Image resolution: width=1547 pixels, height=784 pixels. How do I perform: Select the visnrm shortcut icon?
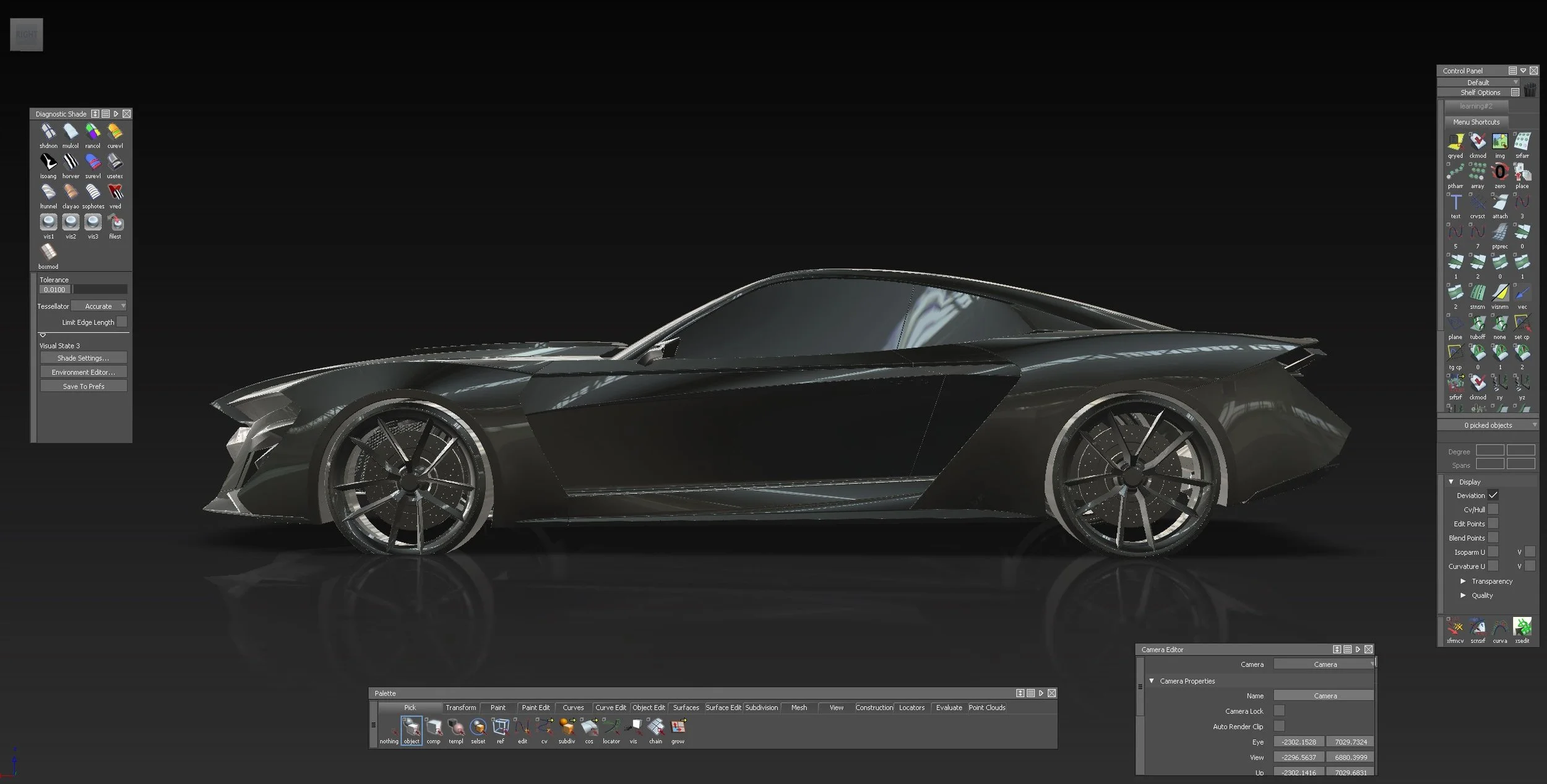(1500, 293)
